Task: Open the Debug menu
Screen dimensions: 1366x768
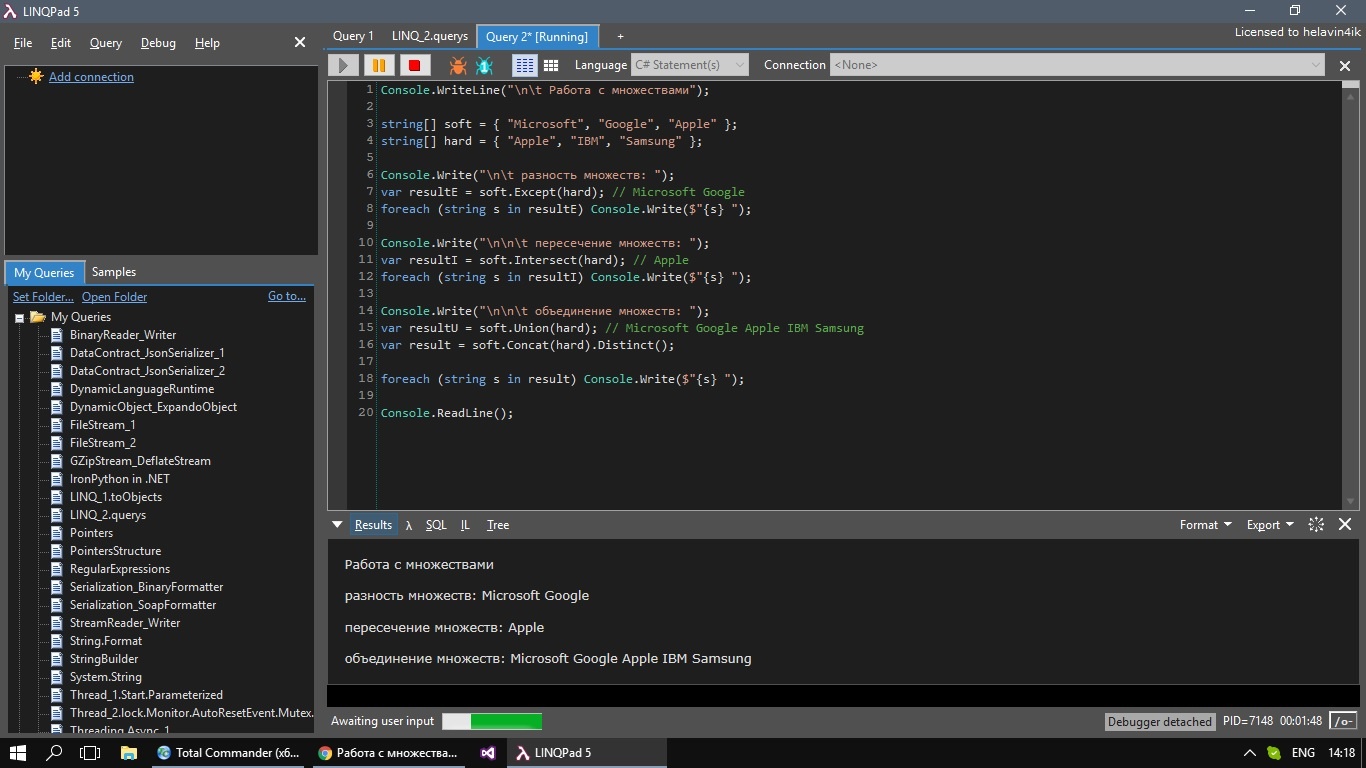Action: tap(158, 43)
